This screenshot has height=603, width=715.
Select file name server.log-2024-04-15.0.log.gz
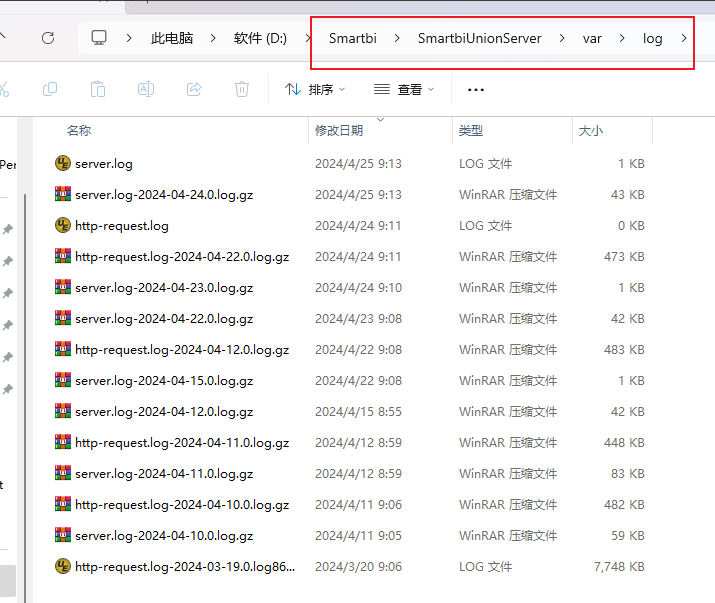pos(164,381)
